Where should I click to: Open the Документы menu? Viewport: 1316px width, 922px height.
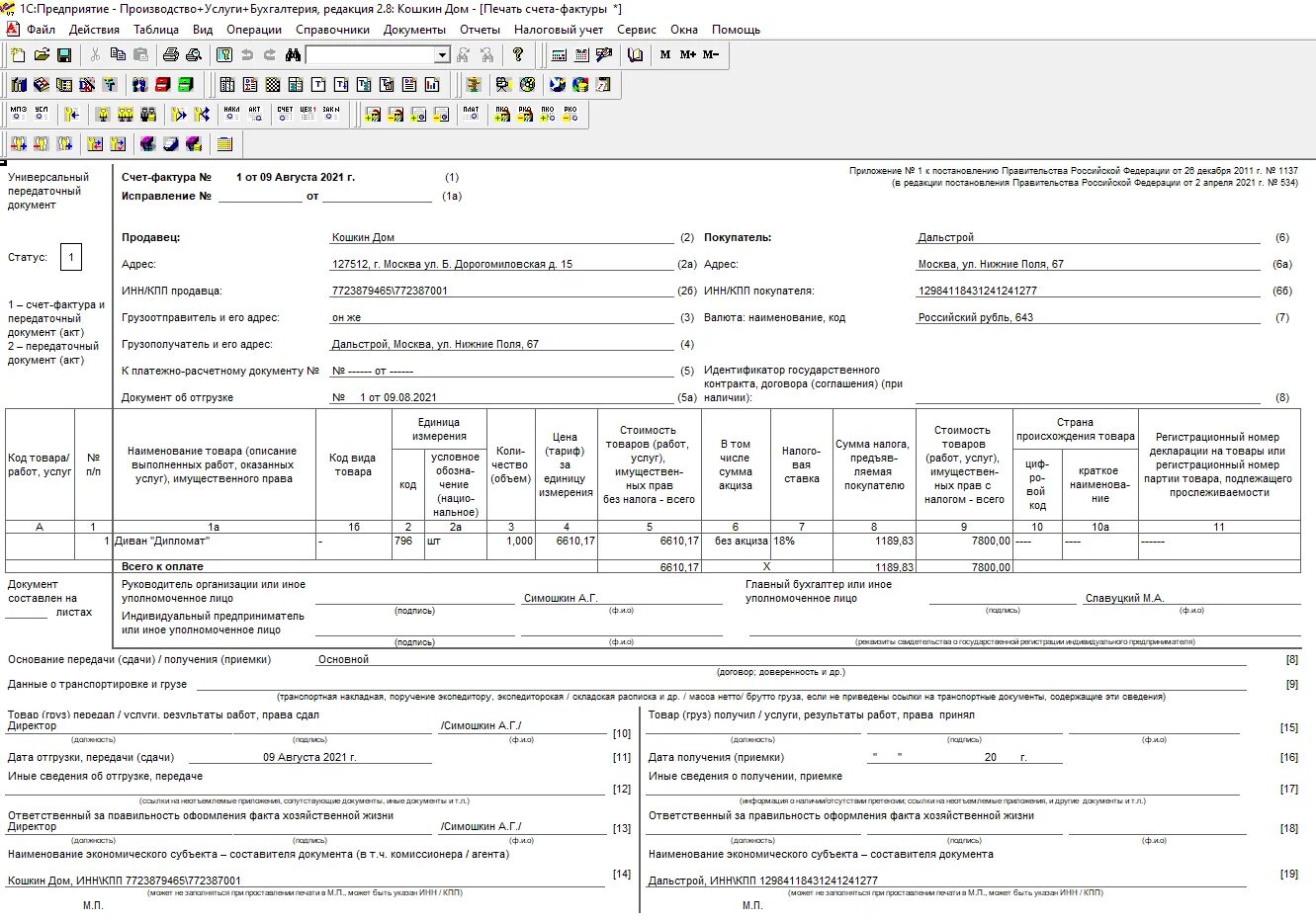pyautogui.click(x=414, y=30)
